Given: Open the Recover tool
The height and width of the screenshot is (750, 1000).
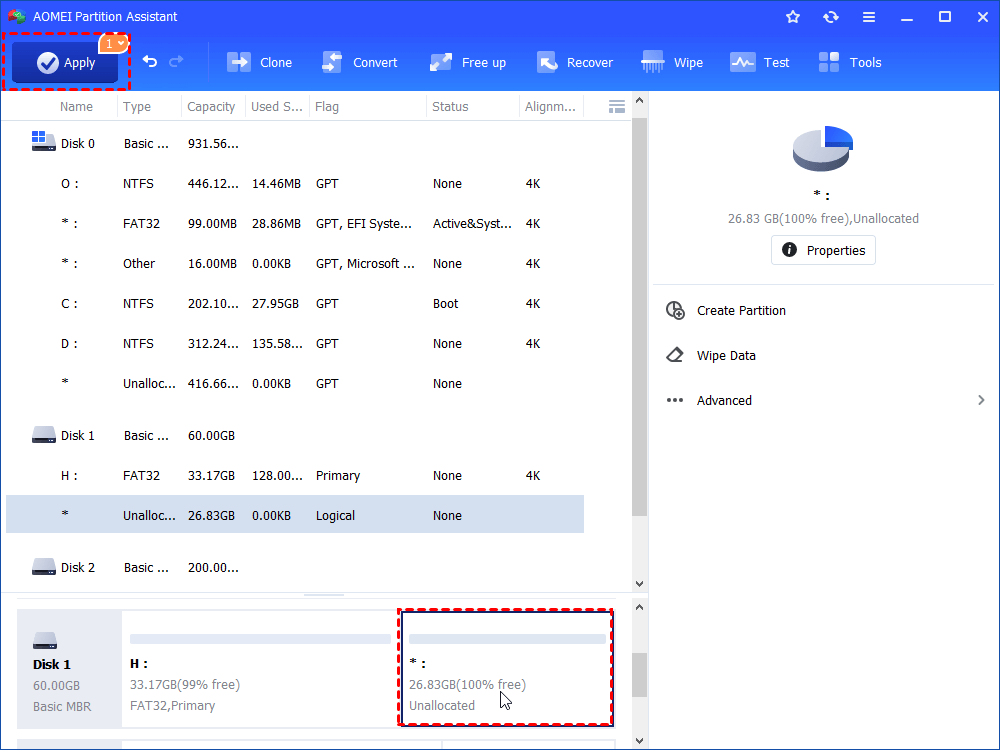Looking at the screenshot, I should pyautogui.click(x=574, y=62).
